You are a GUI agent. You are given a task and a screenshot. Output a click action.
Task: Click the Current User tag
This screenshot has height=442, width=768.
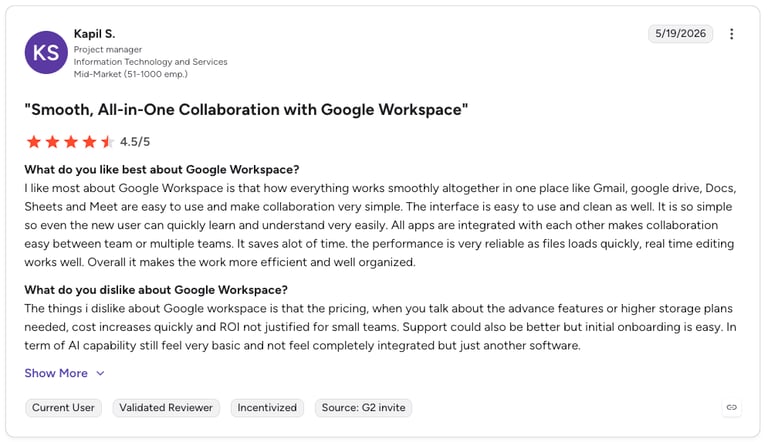tap(63, 408)
